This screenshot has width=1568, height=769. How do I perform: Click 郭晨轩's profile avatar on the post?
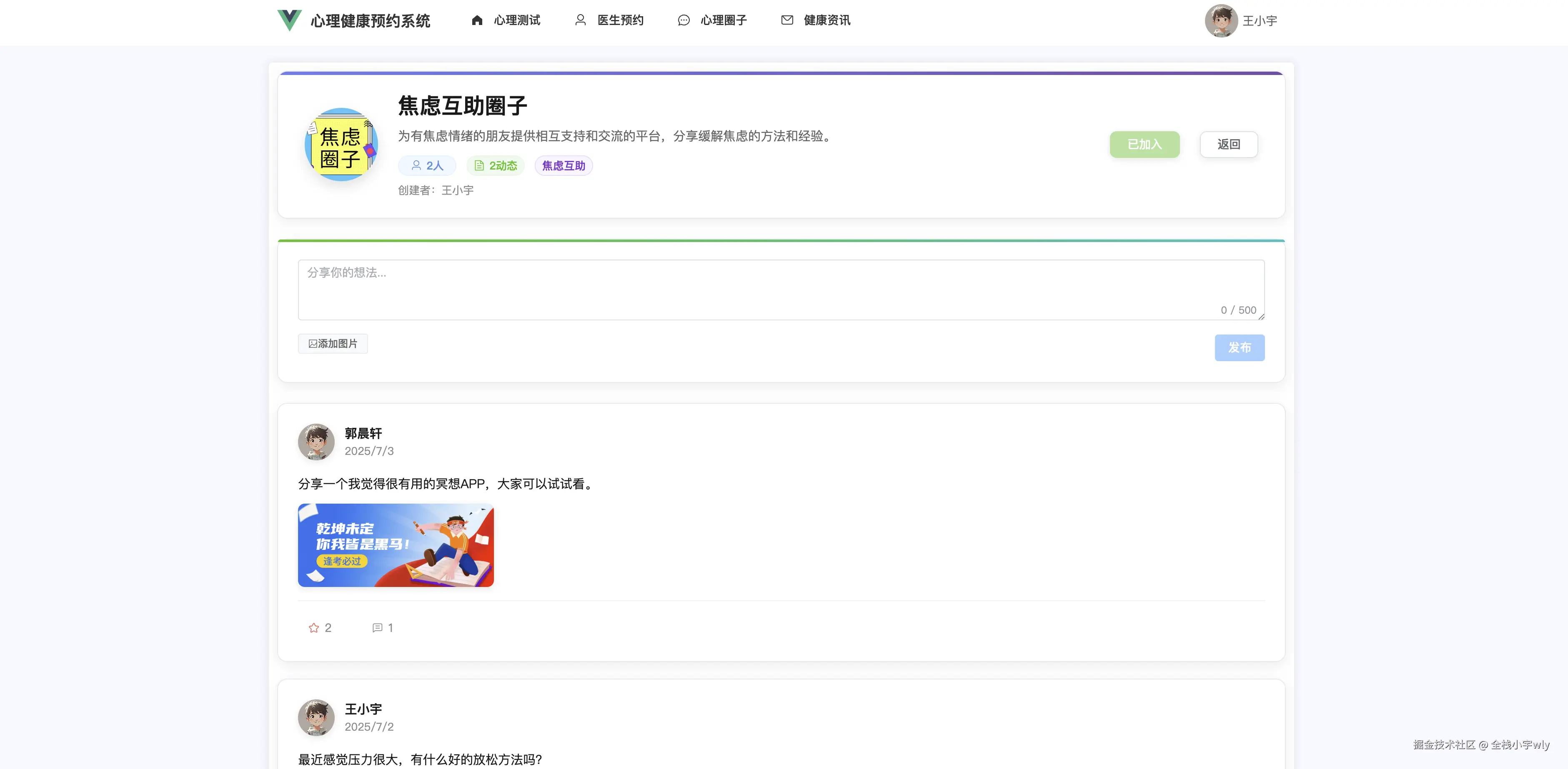click(x=316, y=442)
